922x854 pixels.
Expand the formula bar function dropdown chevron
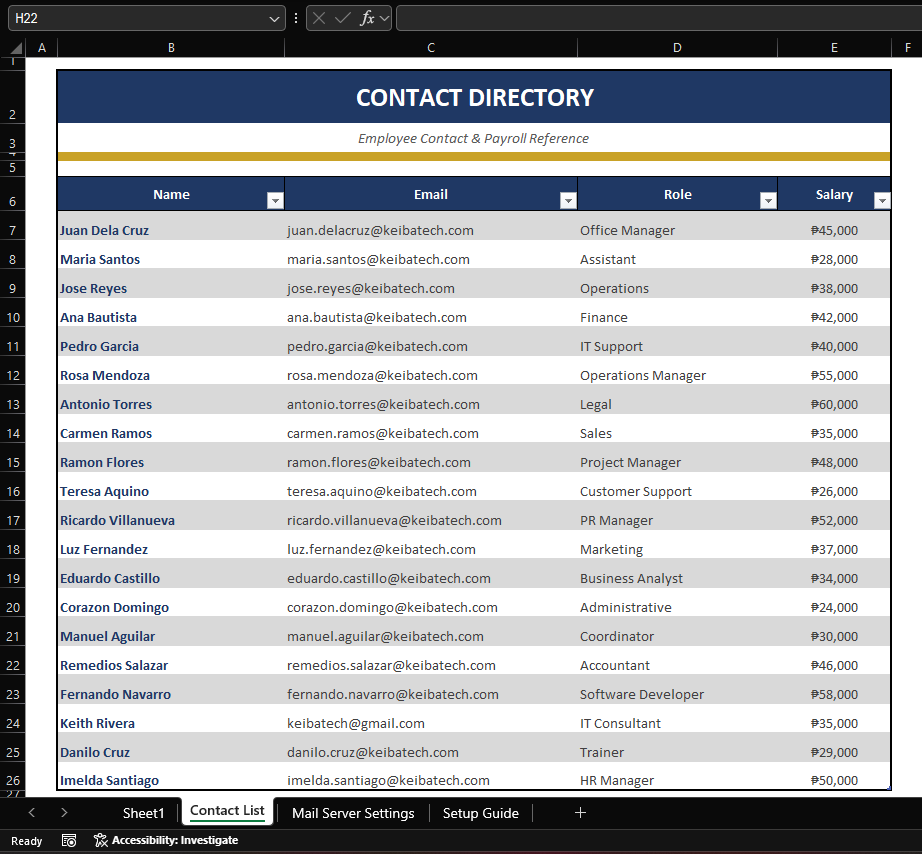(x=385, y=19)
